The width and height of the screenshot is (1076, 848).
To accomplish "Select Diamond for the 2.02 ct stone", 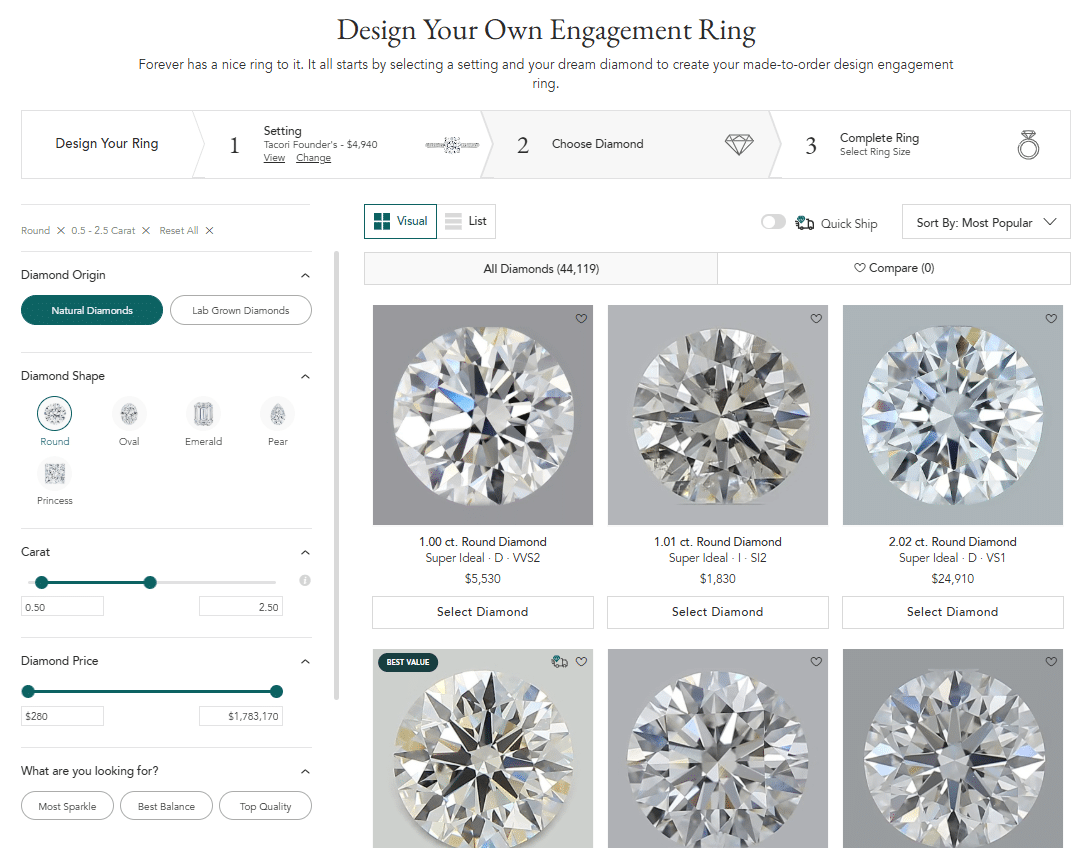I will [x=952, y=612].
